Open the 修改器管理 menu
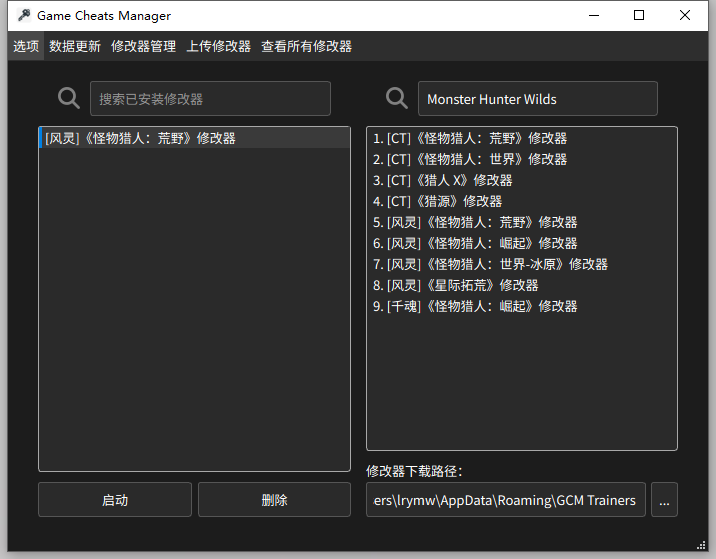 click(143, 46)
